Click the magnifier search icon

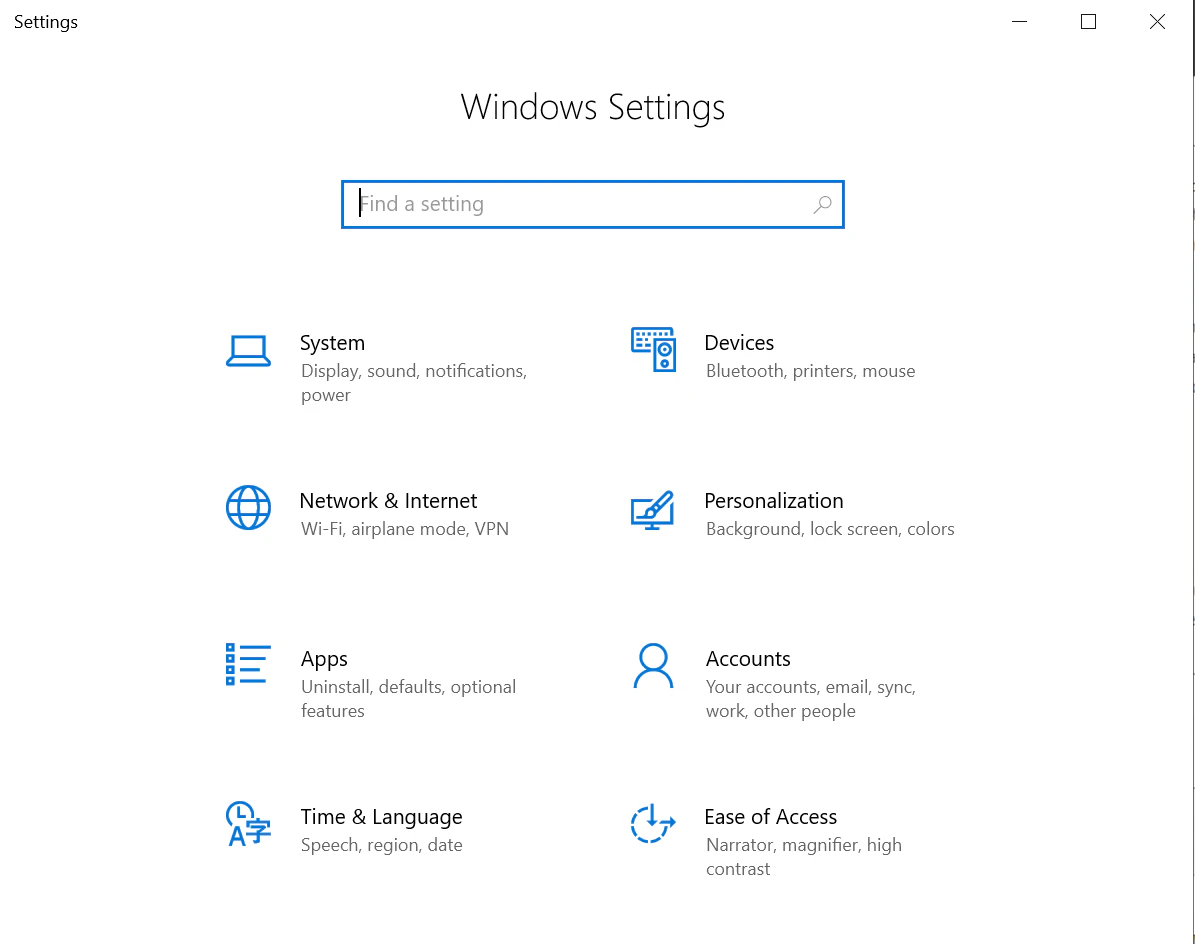coord(822,204)
